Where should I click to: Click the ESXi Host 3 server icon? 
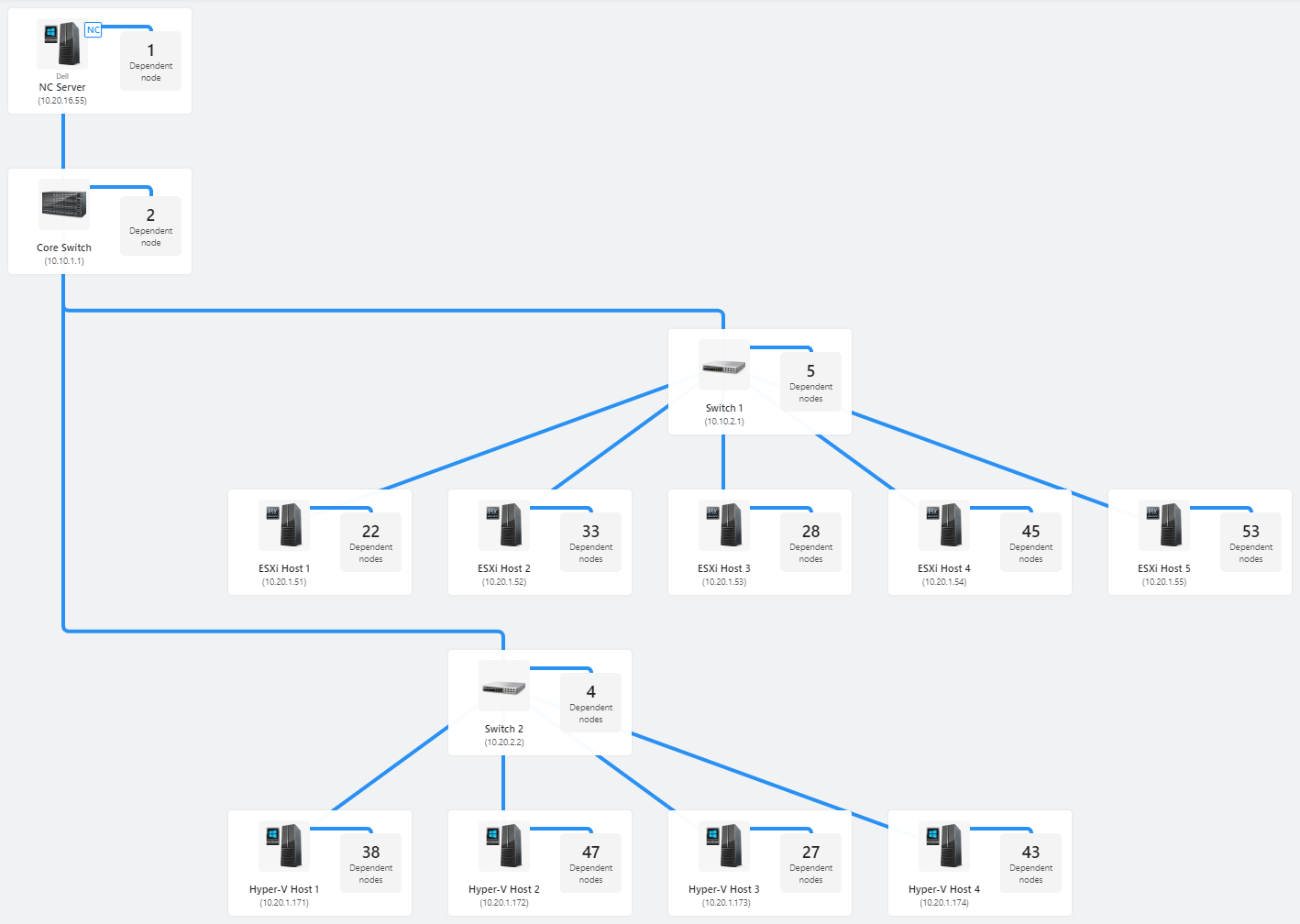[x=723, y=525]
